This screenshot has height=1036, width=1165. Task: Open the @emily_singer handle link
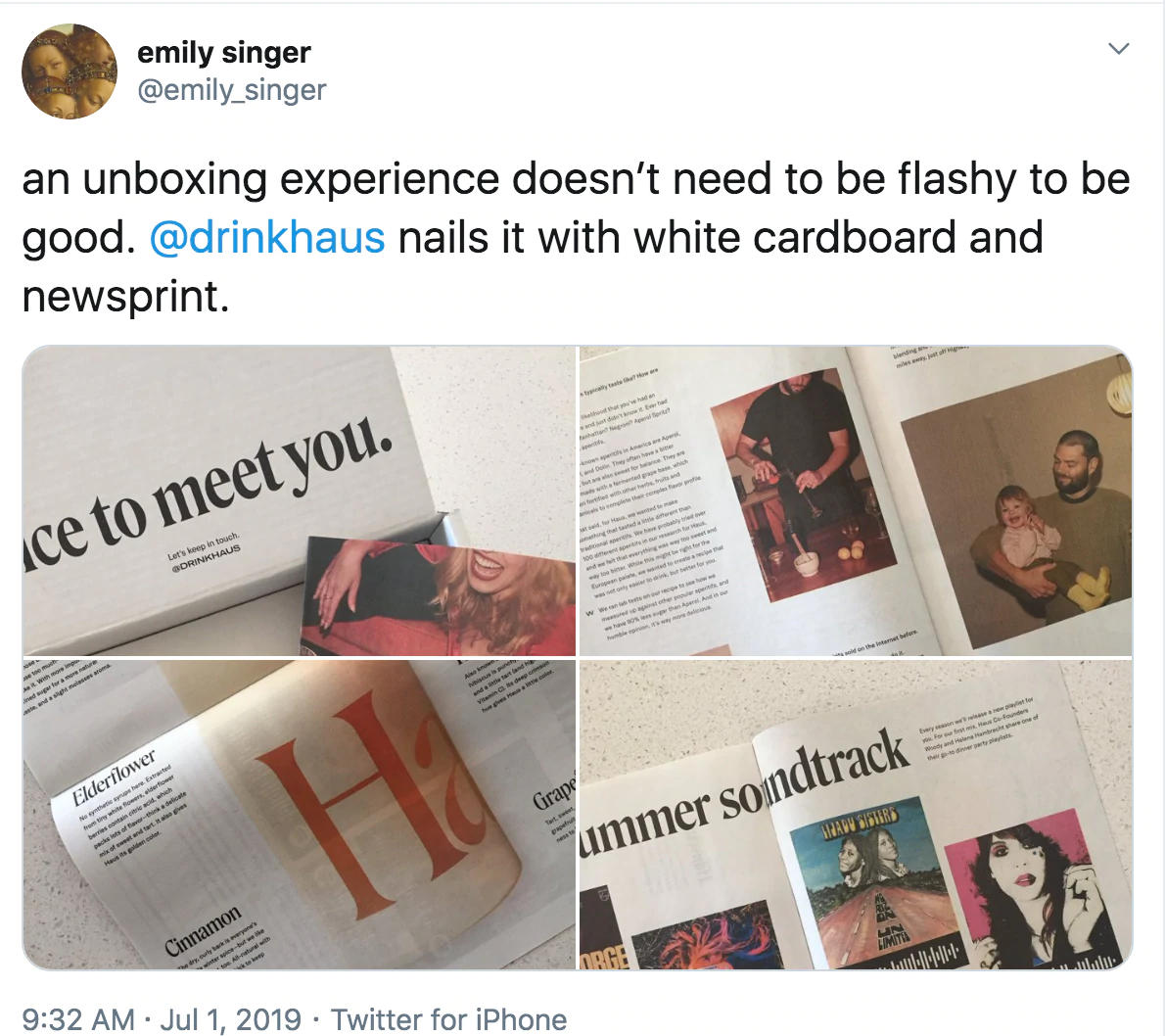pyautogui.click(x=232, y=90)
